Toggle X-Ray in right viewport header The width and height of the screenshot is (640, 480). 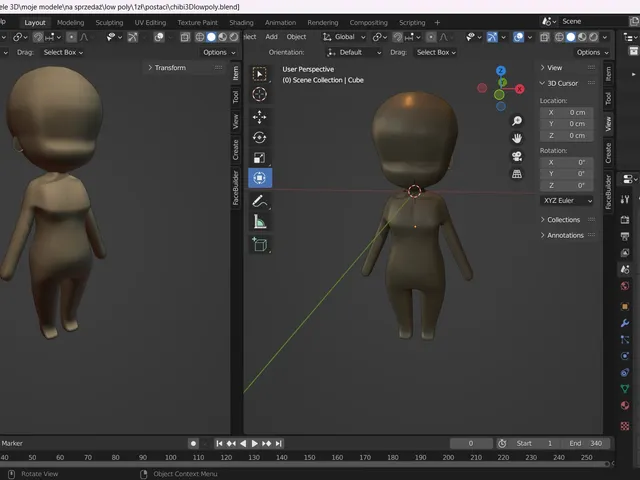coord(544,37)
